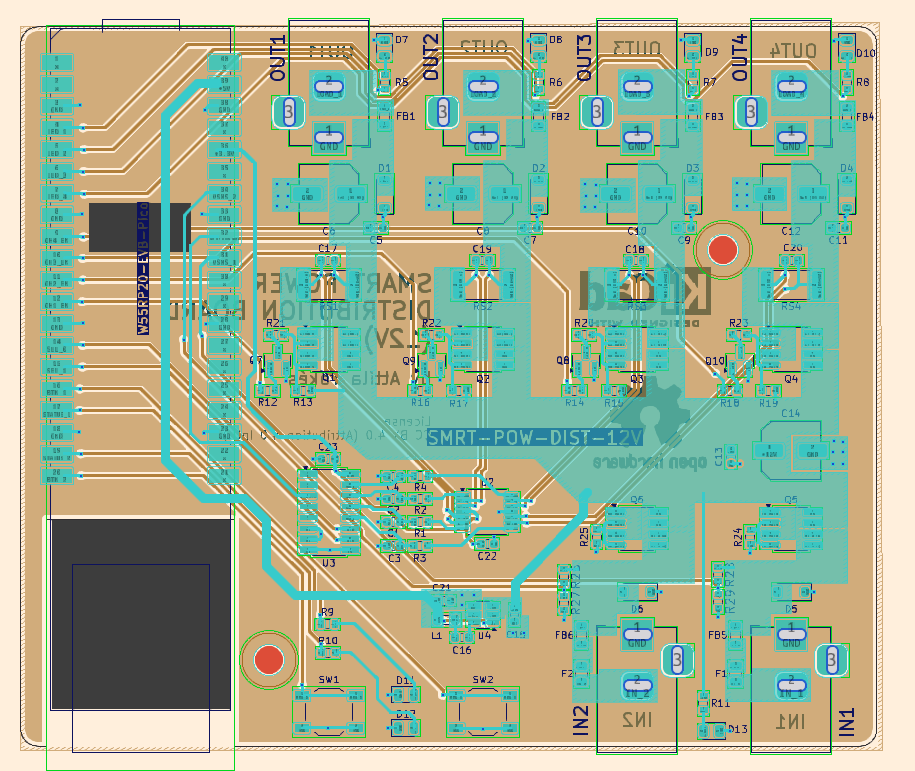Viewport: 915px width, 771px height.
Task: Select the red mounting hole near C9
Action: pos(723,250)
